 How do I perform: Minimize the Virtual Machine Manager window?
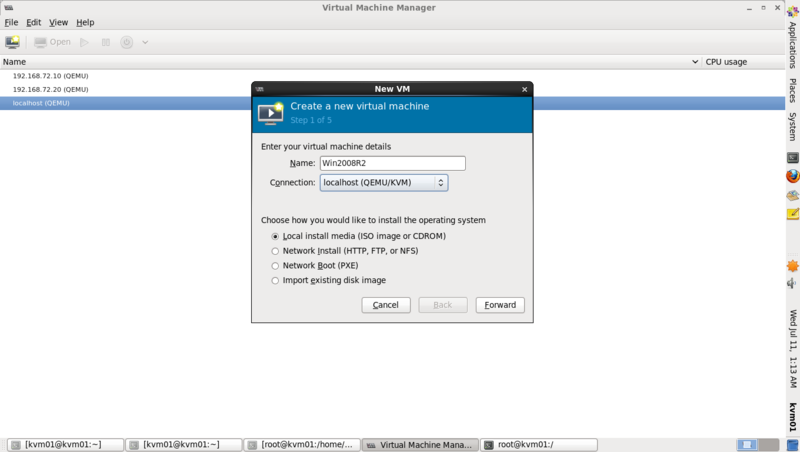point(749,8)
